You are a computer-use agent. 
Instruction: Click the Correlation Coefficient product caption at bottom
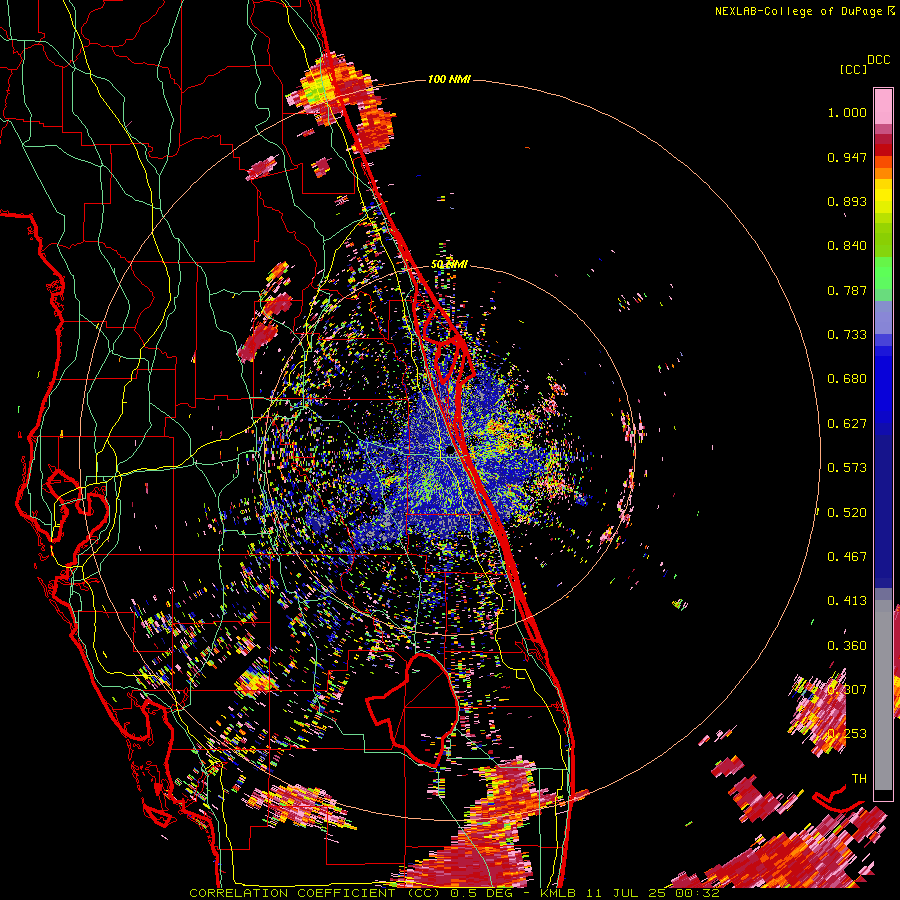click(x=454, y=893)
